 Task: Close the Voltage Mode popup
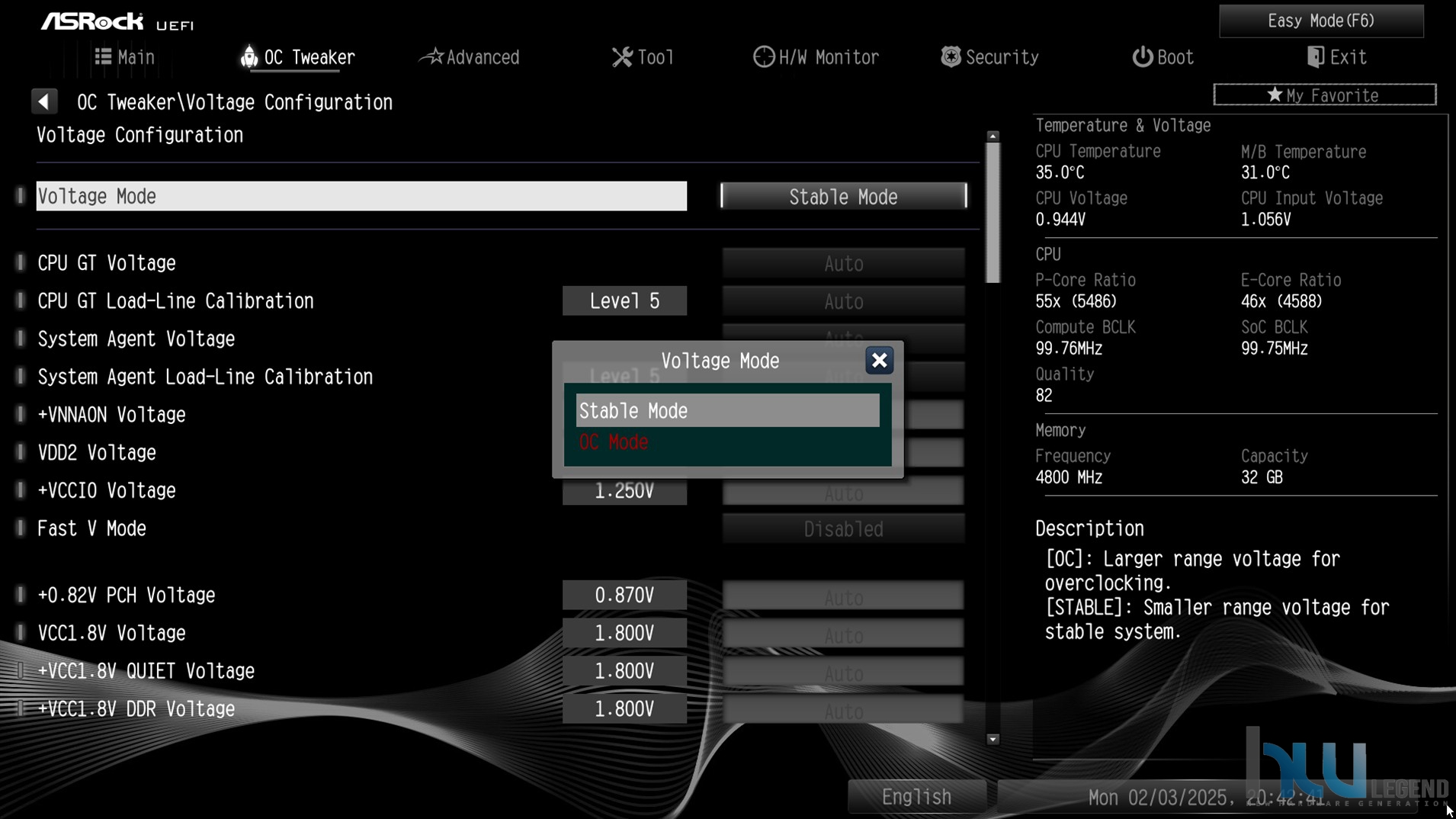pos(879,361)
